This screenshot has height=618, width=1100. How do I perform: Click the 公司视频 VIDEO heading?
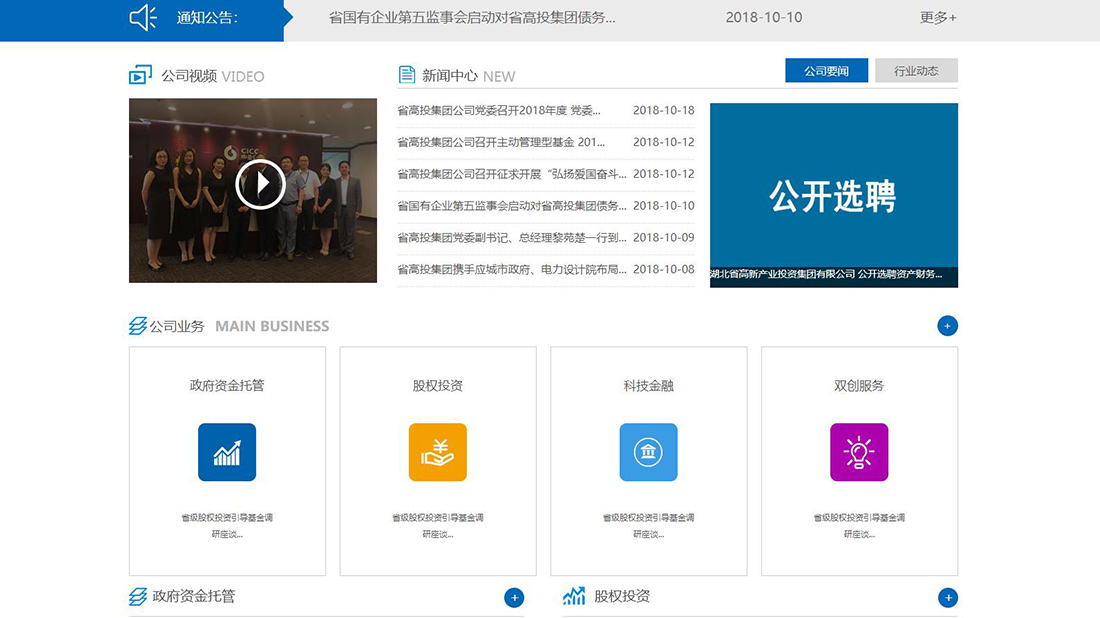click(213, 76)
